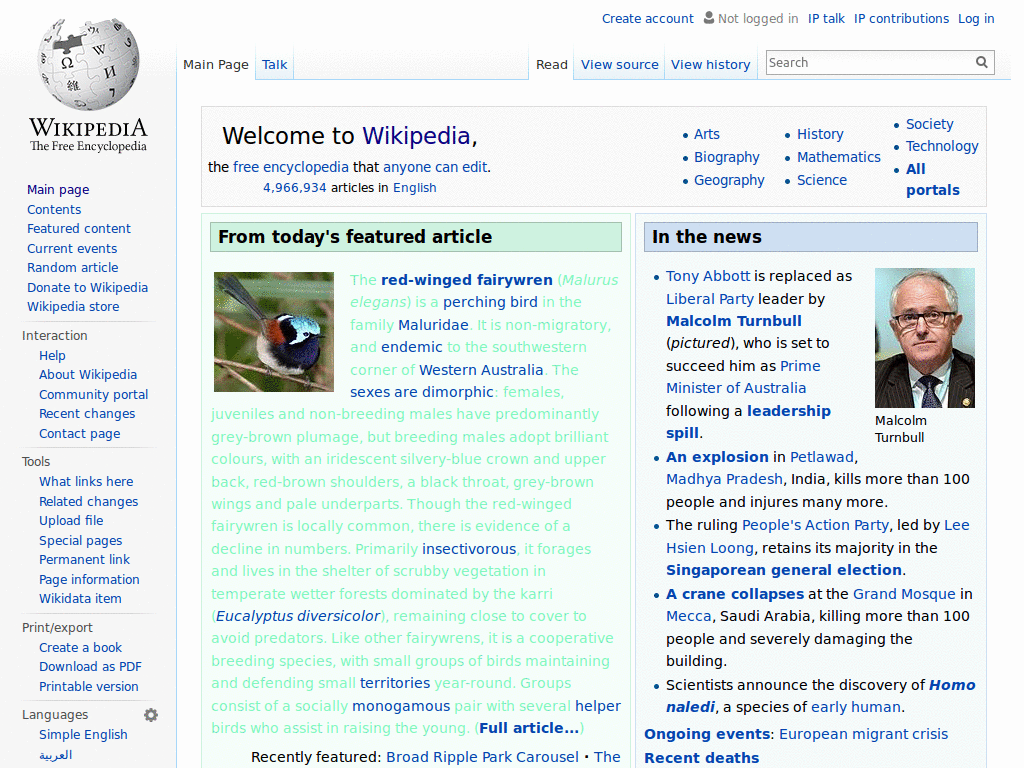Screen dimensions: 1024x768
Task: Open the Help sidebar link
Action: (52, 356)
